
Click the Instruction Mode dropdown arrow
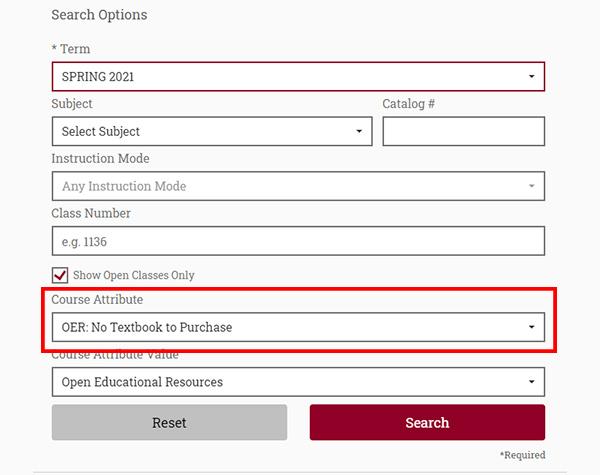point(531,186)
